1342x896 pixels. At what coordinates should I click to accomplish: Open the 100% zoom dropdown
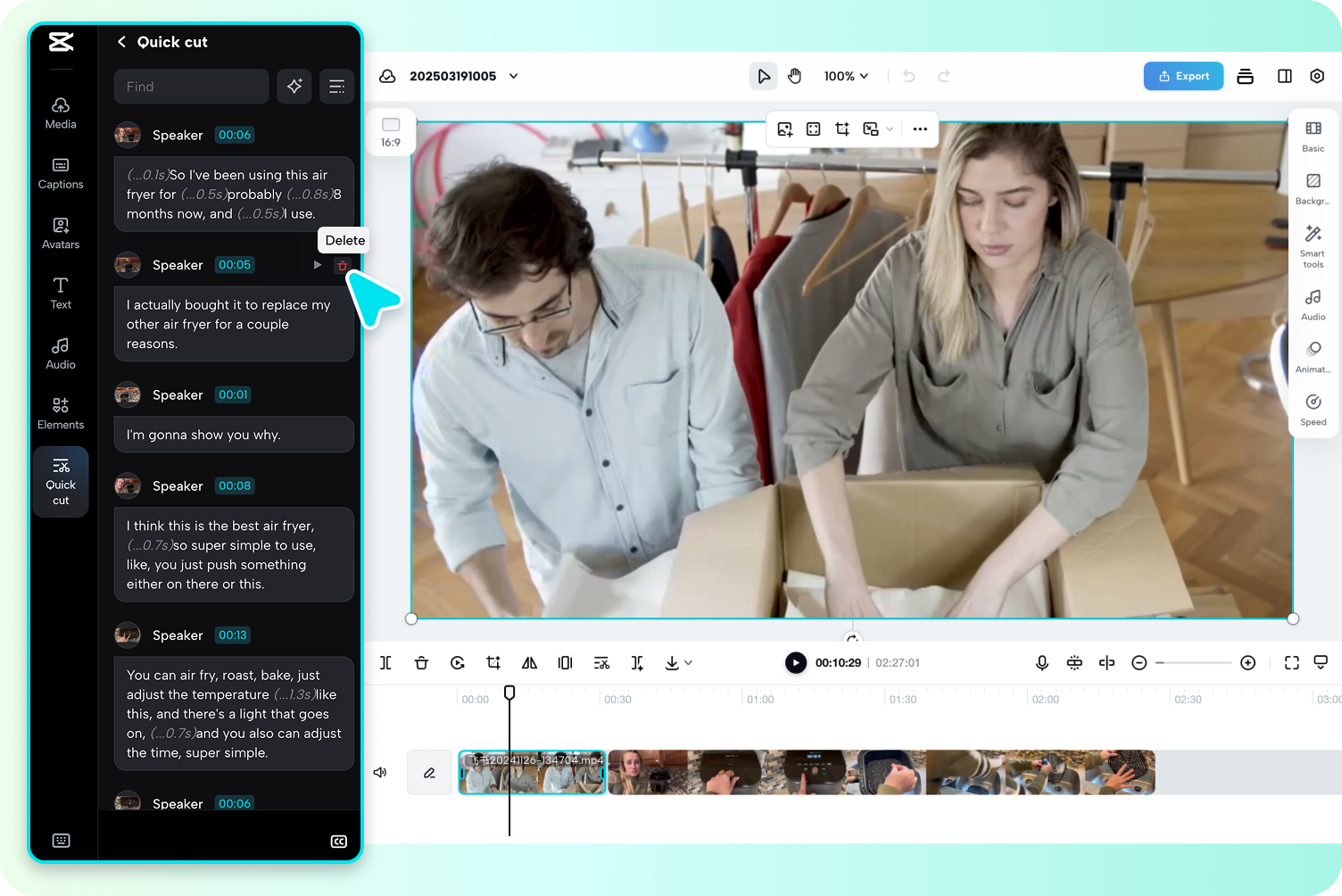pyautogui.click(x=846, y=76)
